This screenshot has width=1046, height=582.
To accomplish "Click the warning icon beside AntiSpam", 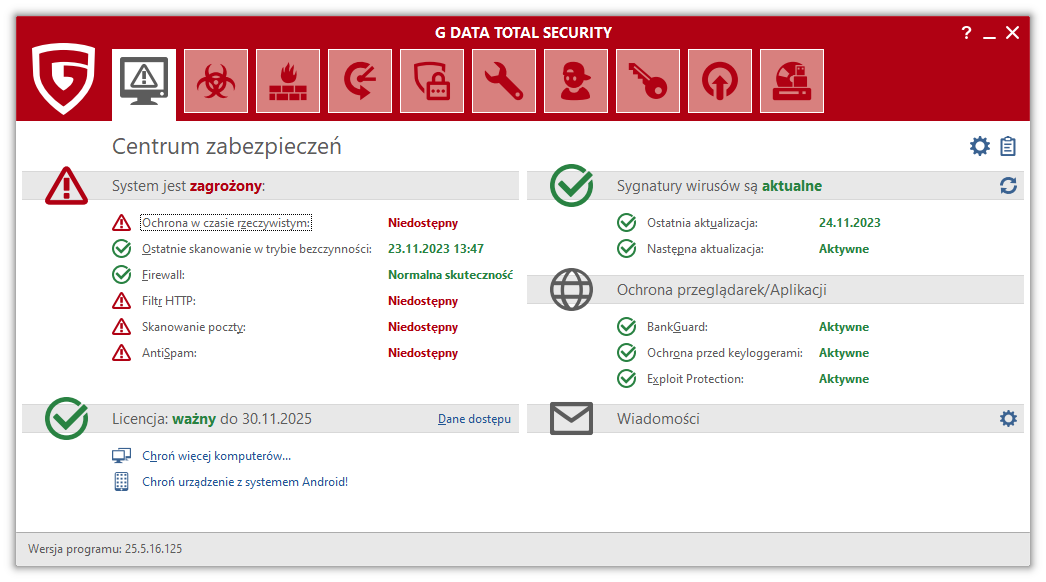I will coord(121,353).
